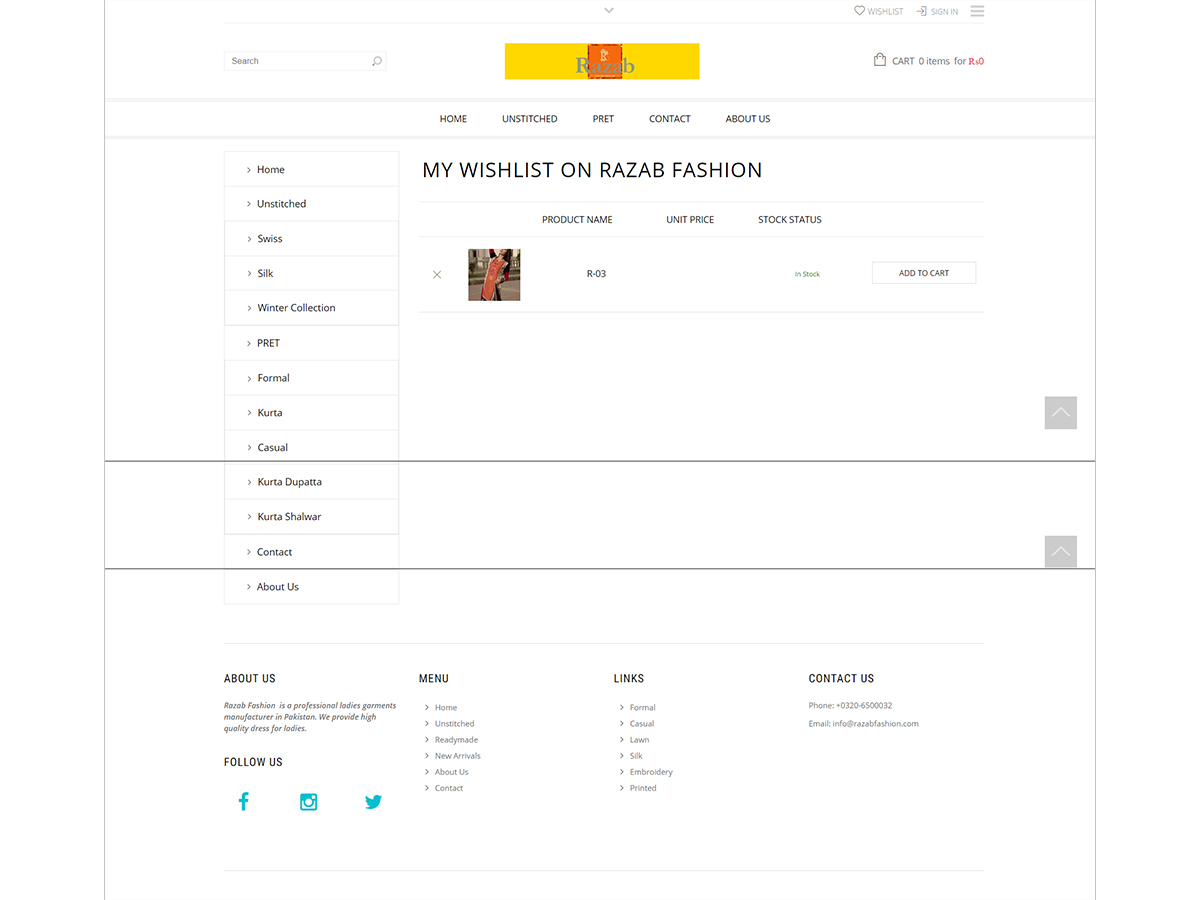
Task: Open the Twitter bird icon
Action: [x=374, y=802]
